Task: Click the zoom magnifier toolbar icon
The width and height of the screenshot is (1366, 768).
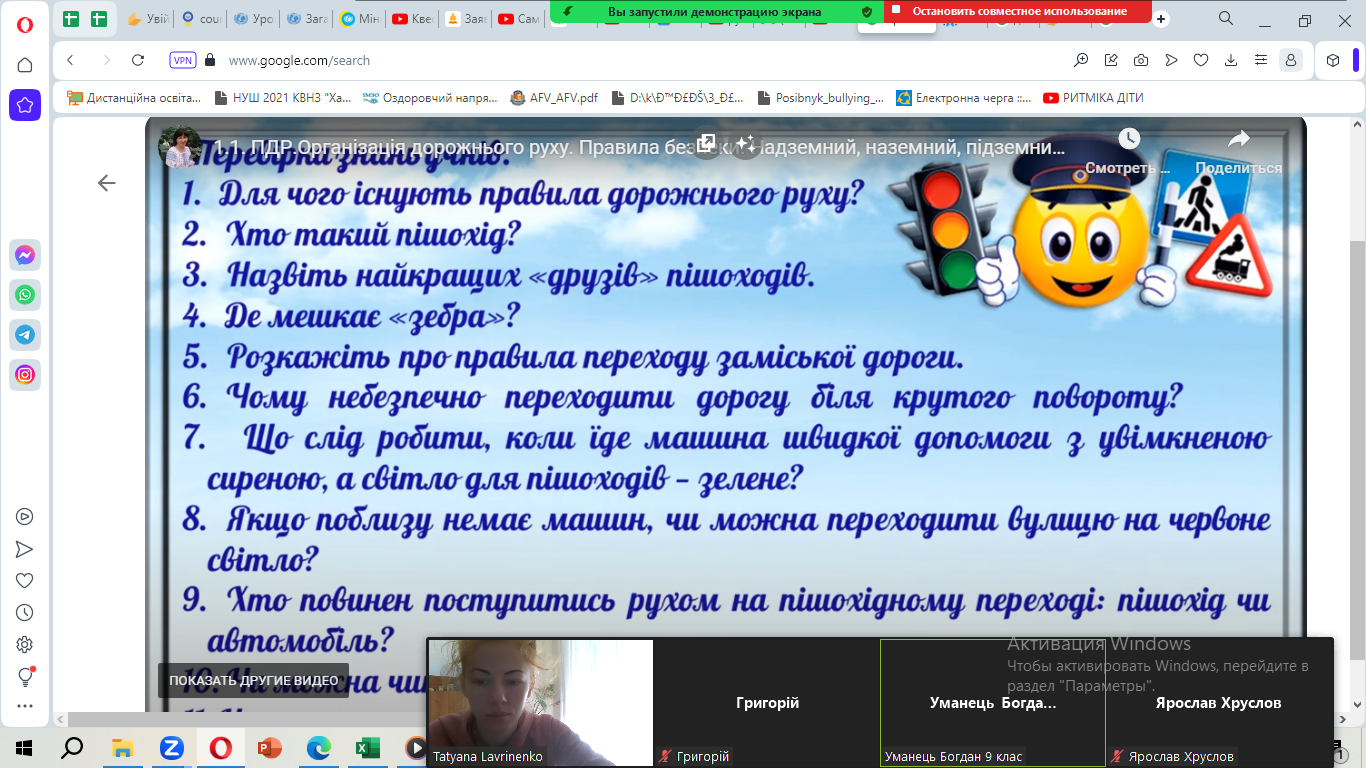Action: click(x=1081, y=60)
